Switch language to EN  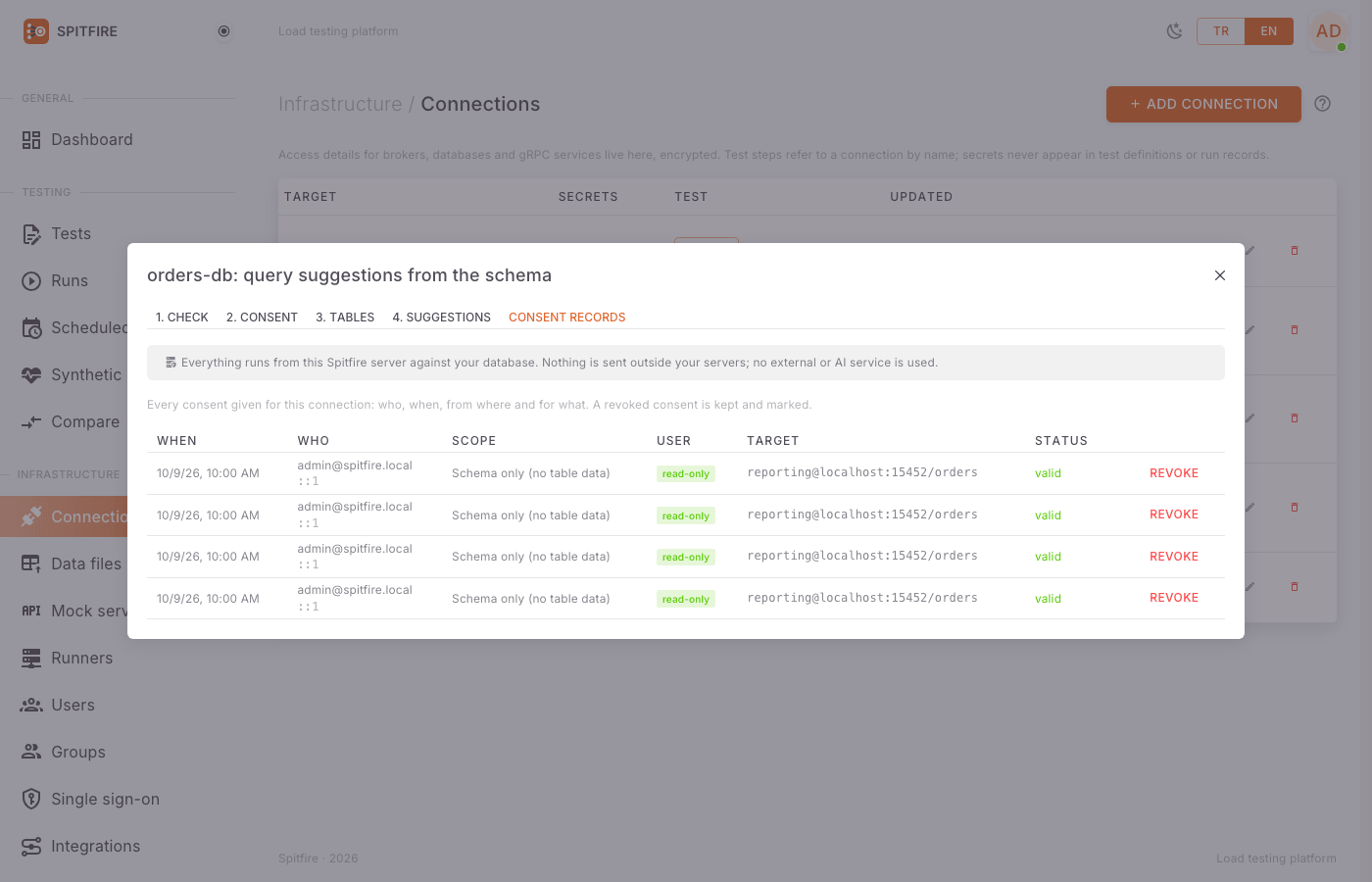(1269, 31)
